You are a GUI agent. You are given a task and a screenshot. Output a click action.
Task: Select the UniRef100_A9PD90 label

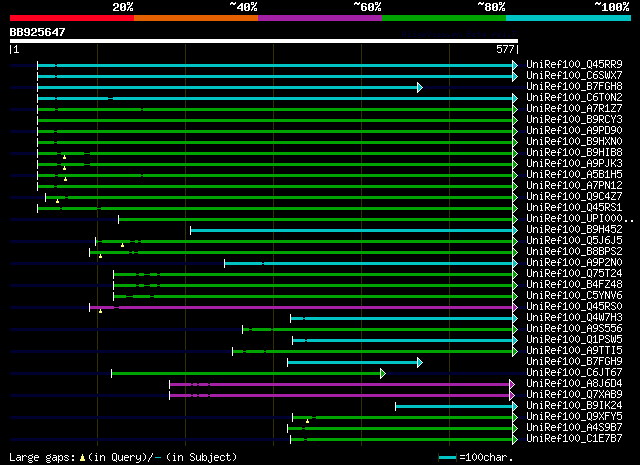[x=574, y=131]
